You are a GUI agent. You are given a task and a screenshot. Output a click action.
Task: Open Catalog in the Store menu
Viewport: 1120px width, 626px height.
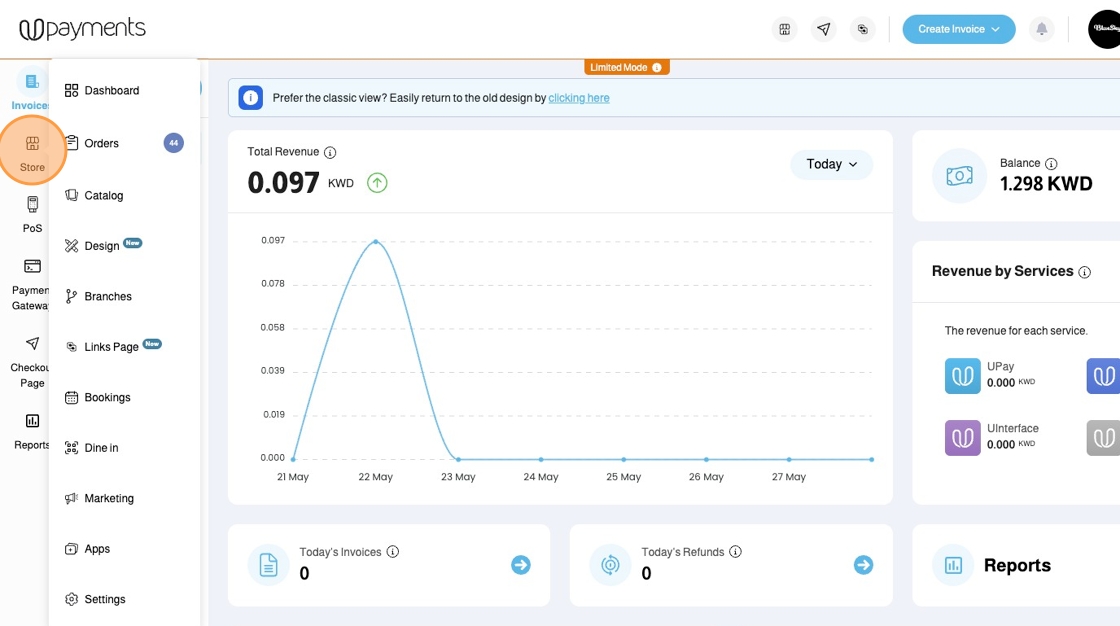(x=94, y=195)
